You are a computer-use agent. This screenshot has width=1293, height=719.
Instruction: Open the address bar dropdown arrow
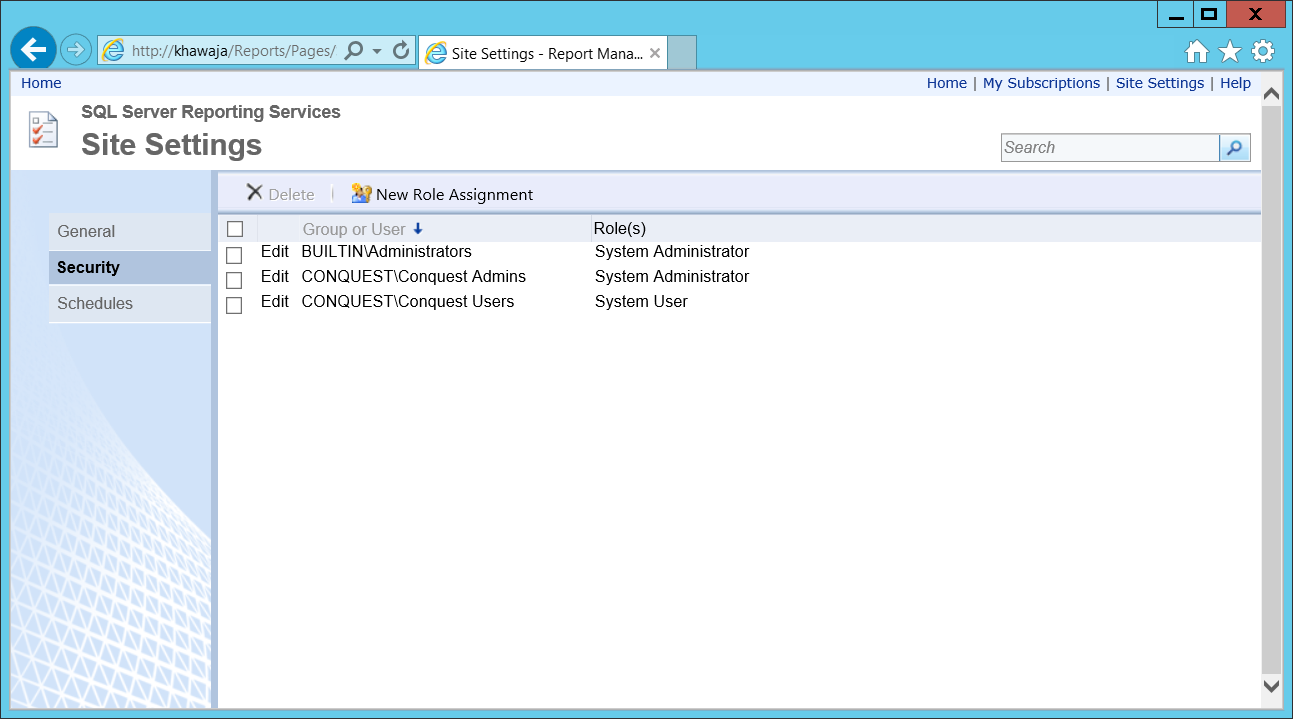[377, 51]
